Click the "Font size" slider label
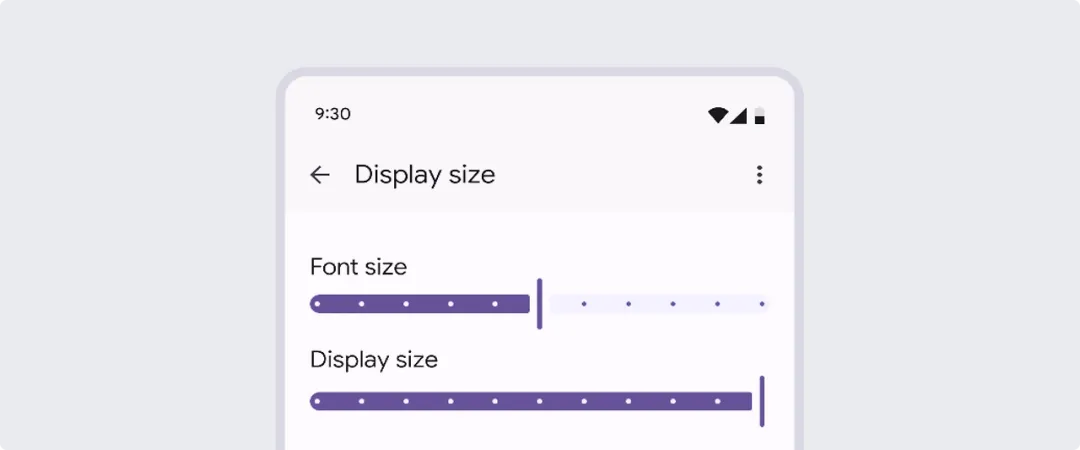The image size is (1080, 450). [358, 267]
